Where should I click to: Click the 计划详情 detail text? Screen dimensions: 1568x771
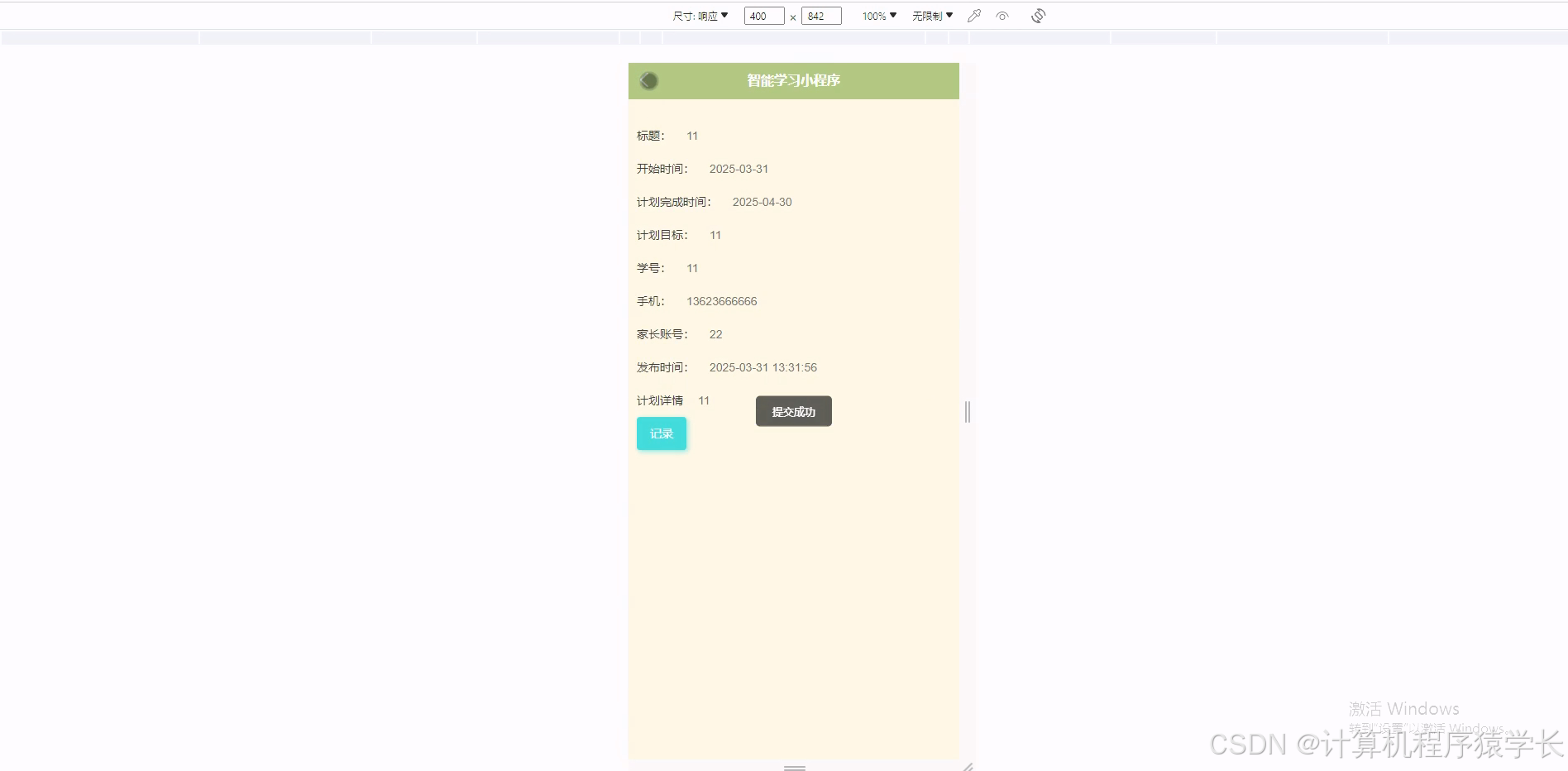pos(657,400)
